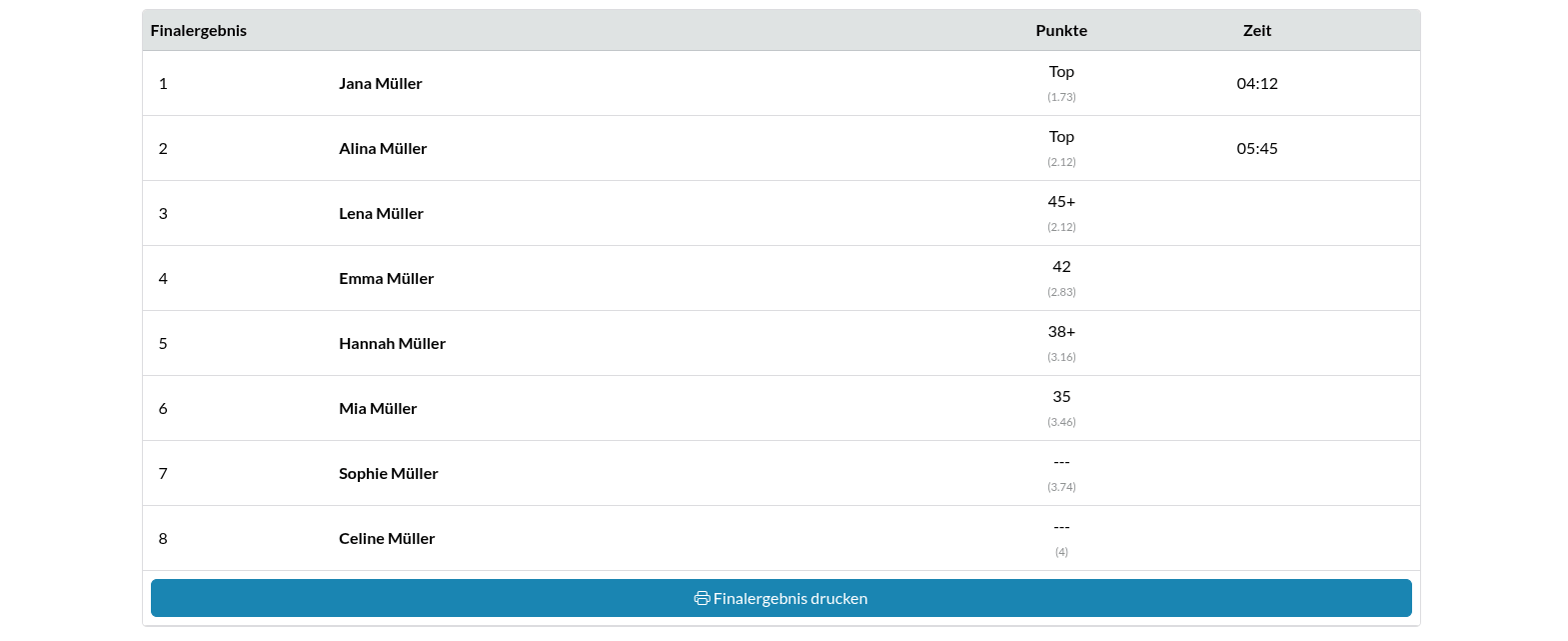1568x641 pixels.
Task: Click the printer icon on the print button
Action: click(702, 598)
